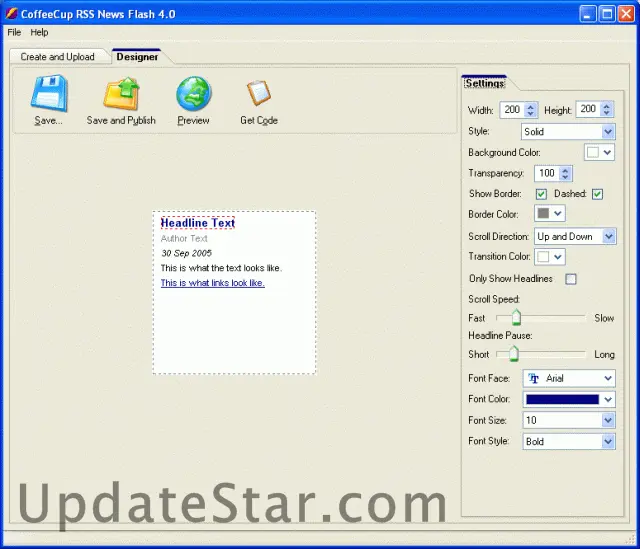Uncheck the Show Border checkbox

click(x=541, y=194)
